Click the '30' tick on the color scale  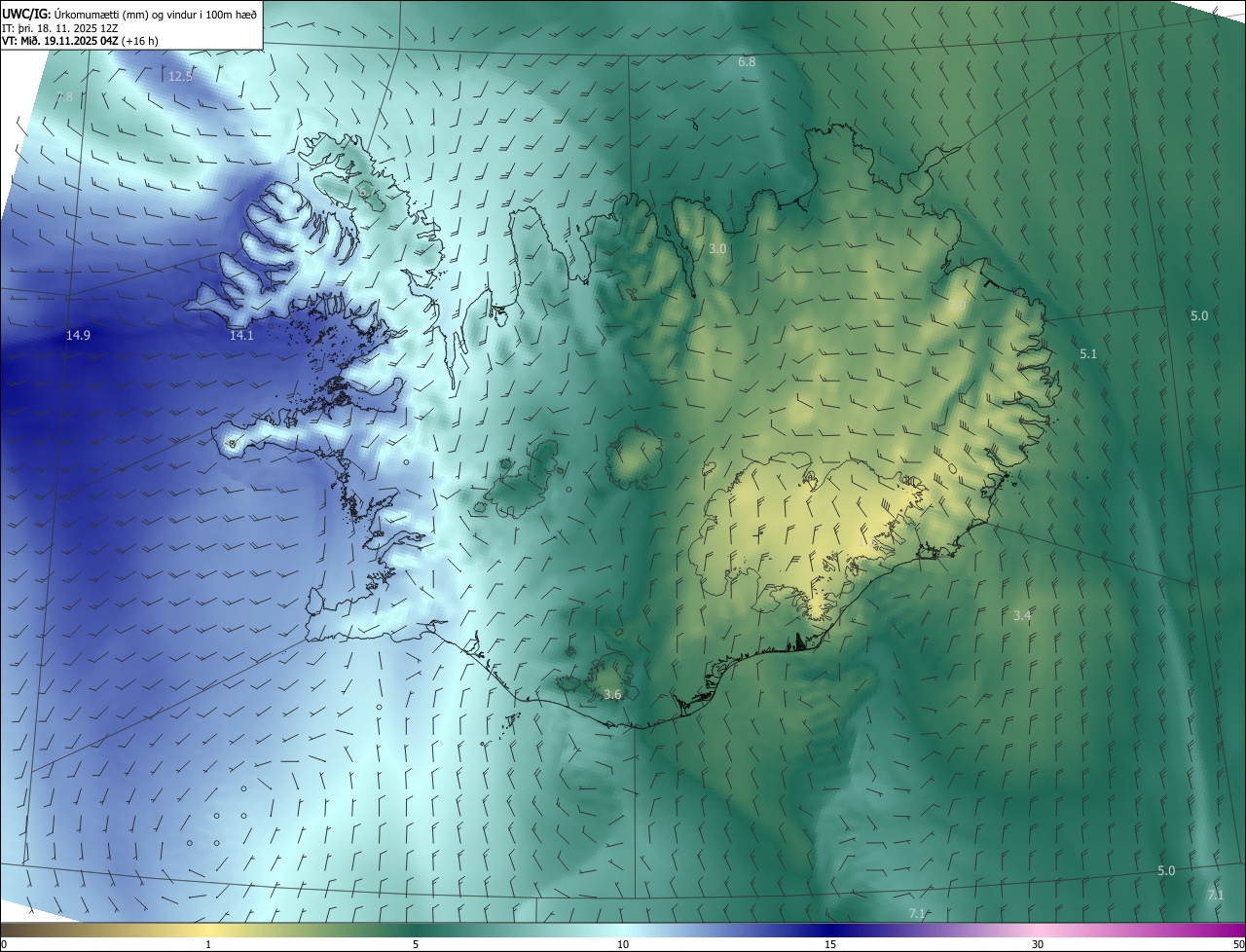coord(1038,944)
